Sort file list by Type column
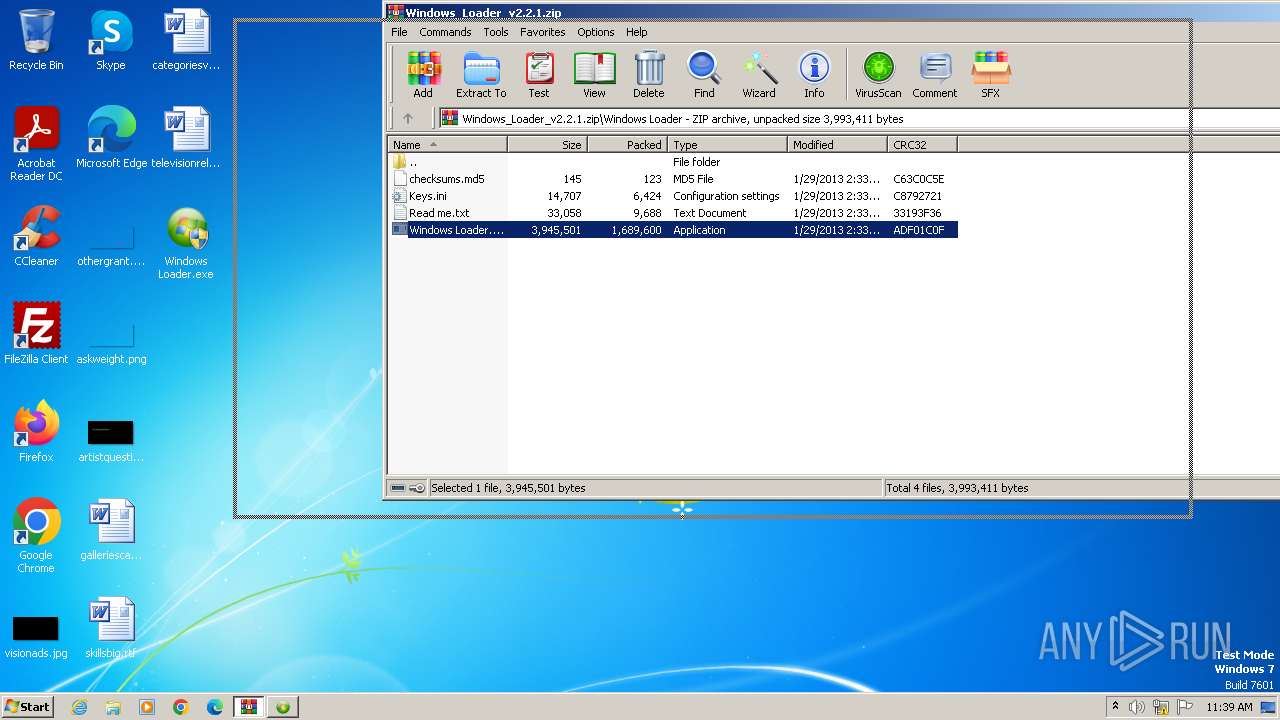 click(727, 145)
